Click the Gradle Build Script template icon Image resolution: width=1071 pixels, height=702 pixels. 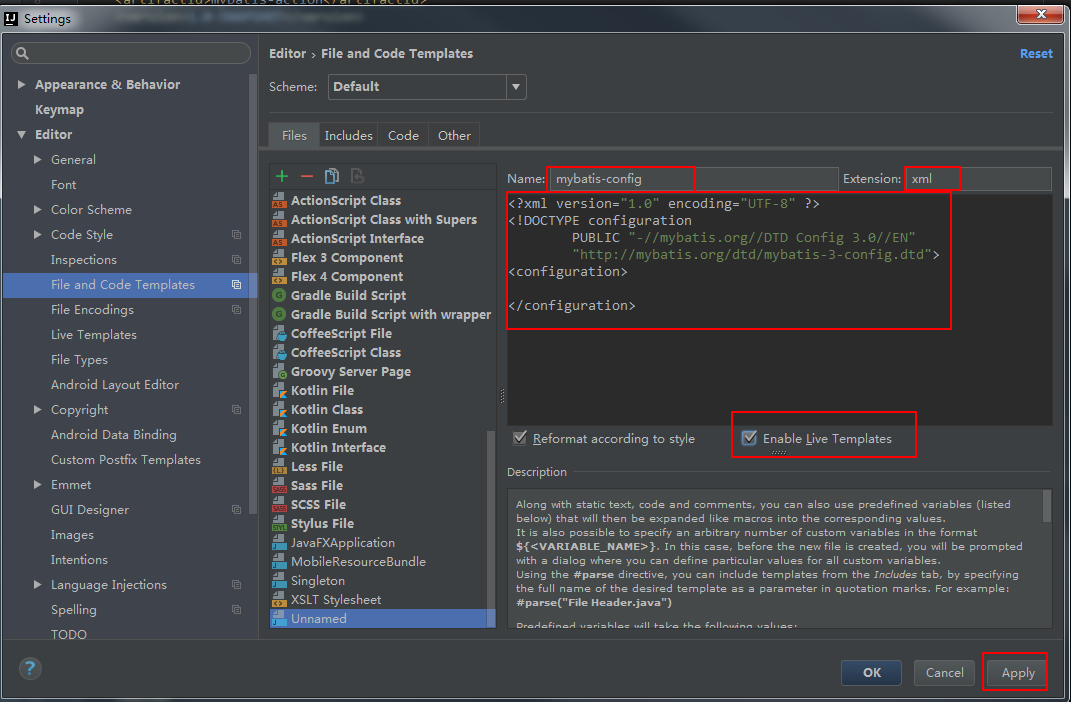click(279, 295)
